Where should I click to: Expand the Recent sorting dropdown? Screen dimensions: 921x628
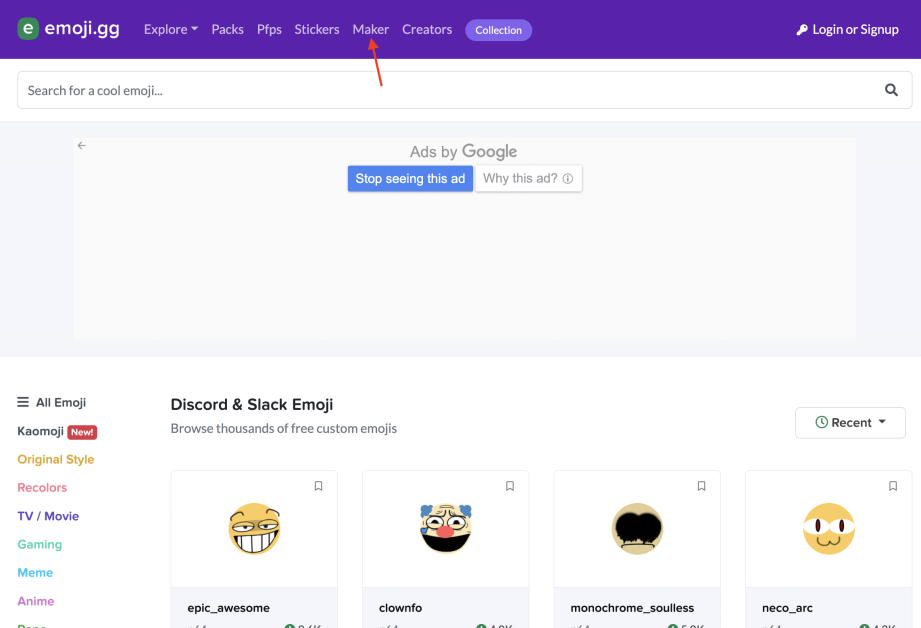850,422
